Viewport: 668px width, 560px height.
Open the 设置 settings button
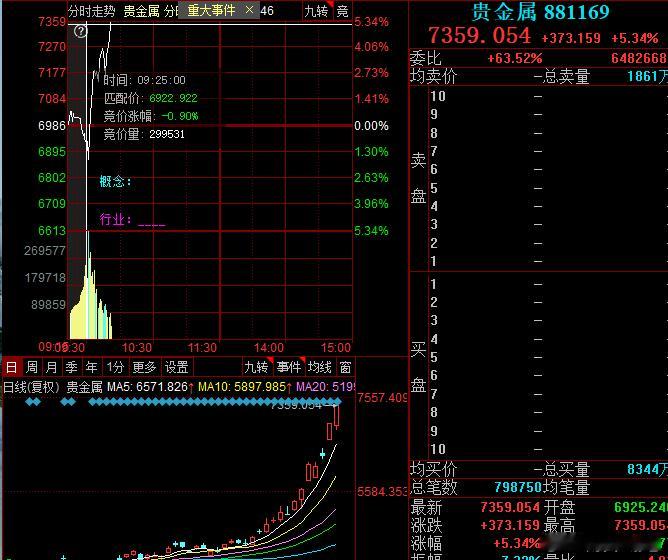tap(176, 367)
